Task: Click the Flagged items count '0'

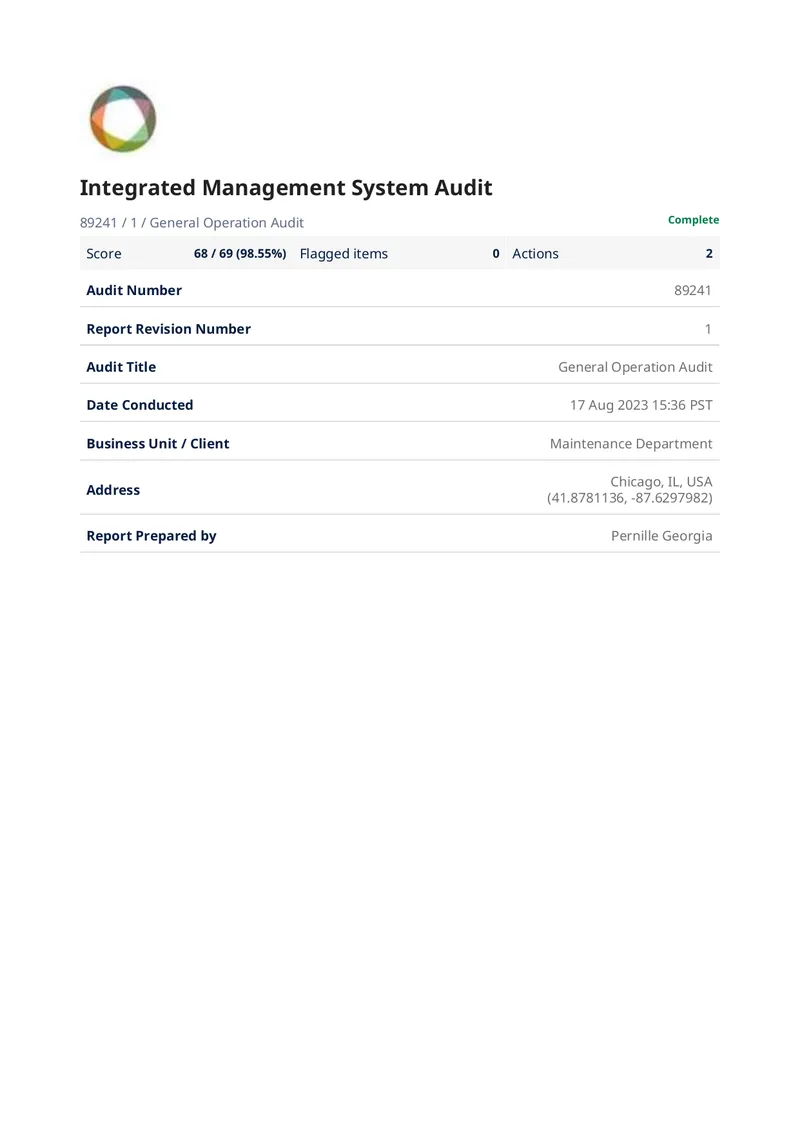Action: (496, 254)
